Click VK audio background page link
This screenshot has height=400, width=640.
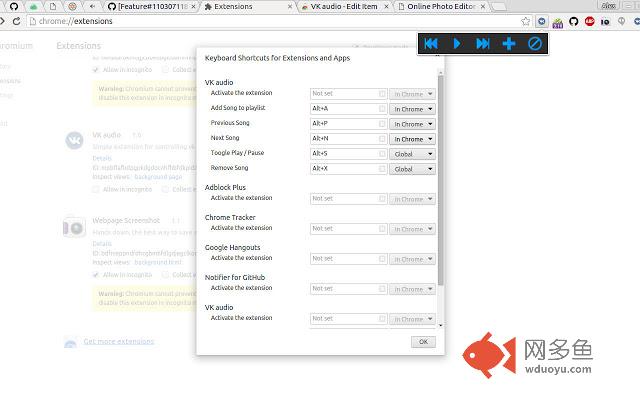tap(158, 177)
